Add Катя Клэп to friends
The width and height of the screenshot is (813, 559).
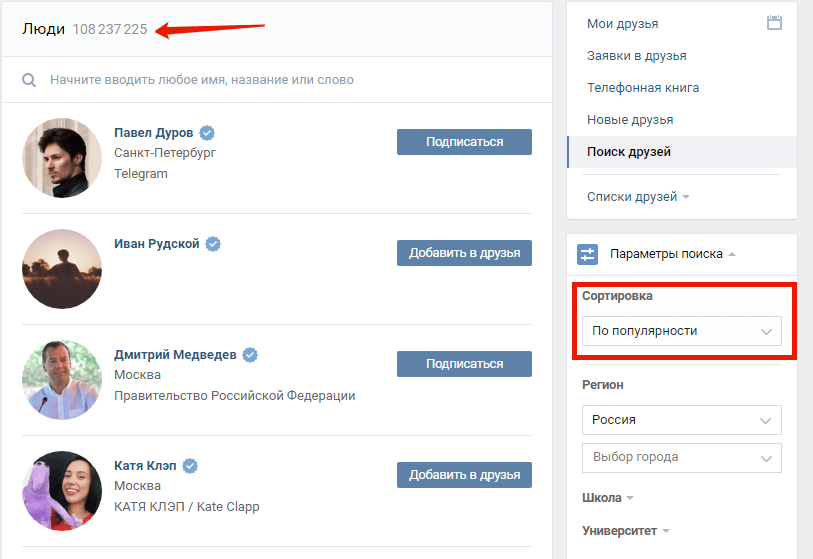coord(464,475)
